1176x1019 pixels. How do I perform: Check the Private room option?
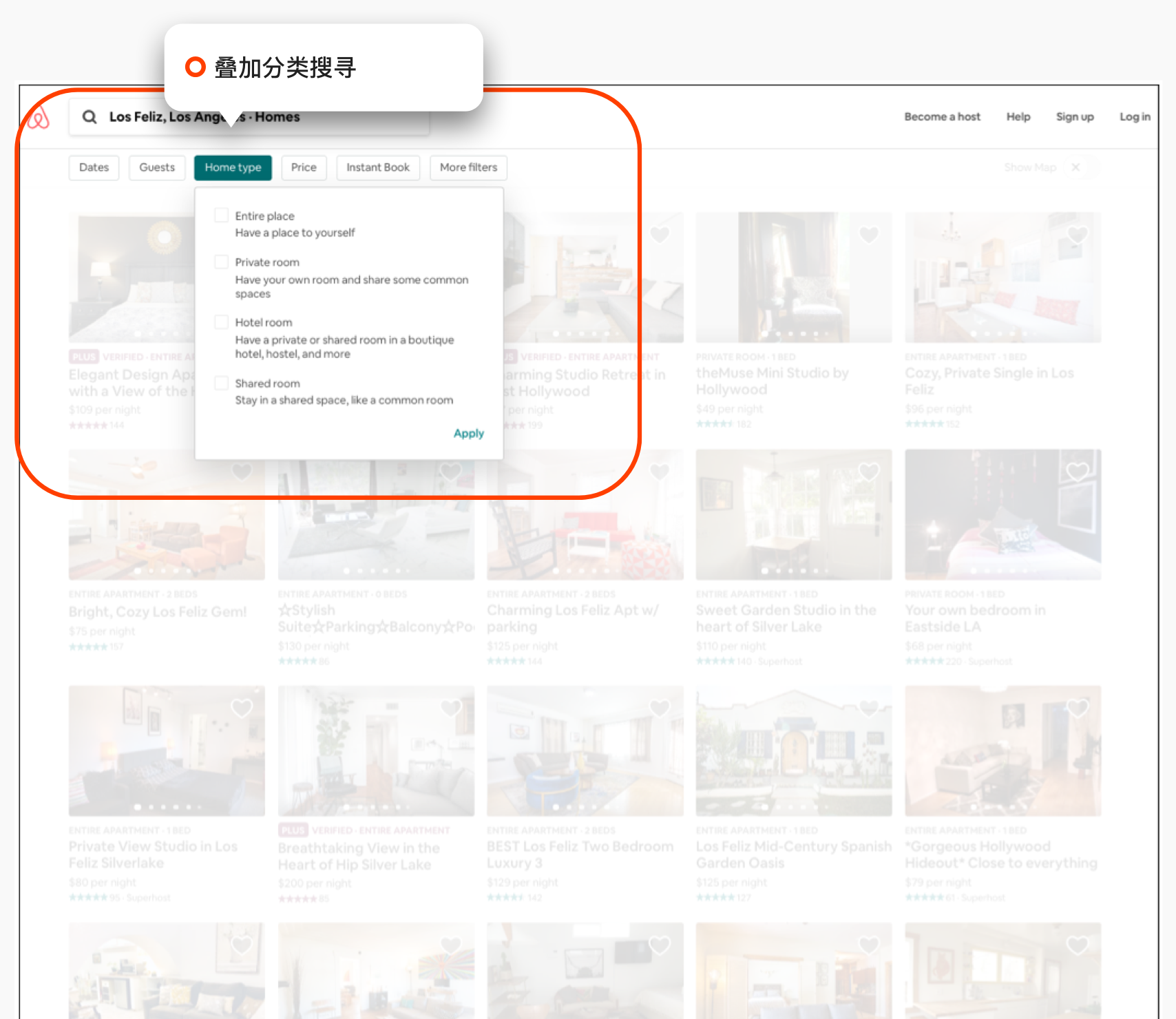[222, 262]
